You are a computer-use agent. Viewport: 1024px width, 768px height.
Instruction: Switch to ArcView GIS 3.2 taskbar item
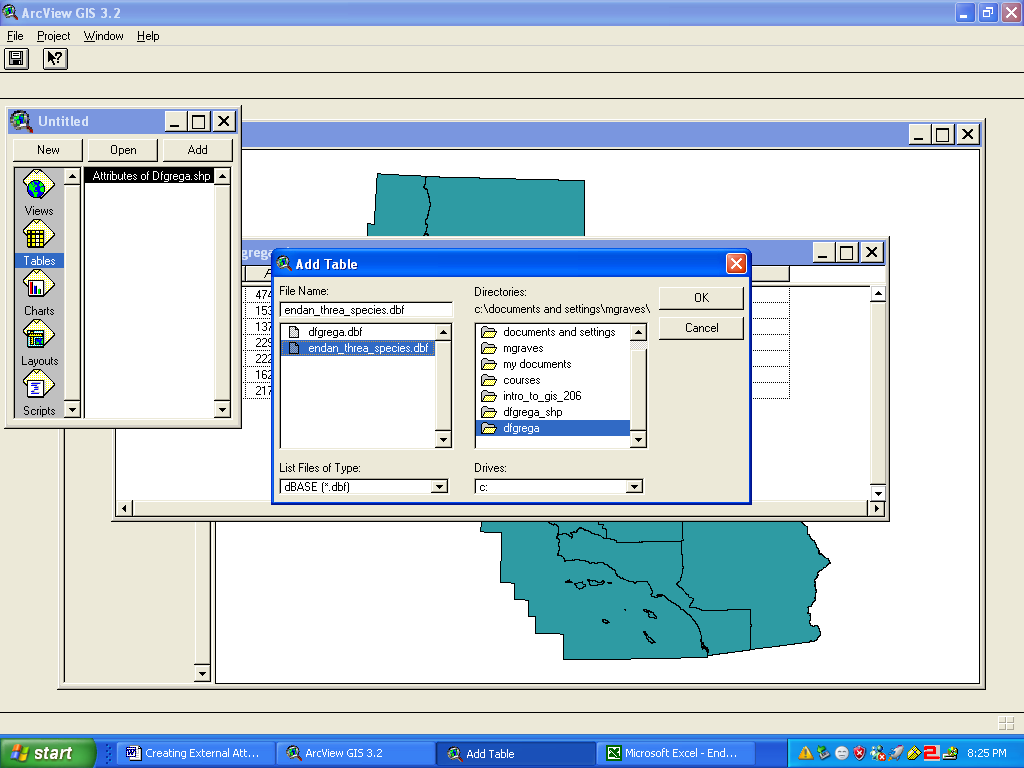356,753
